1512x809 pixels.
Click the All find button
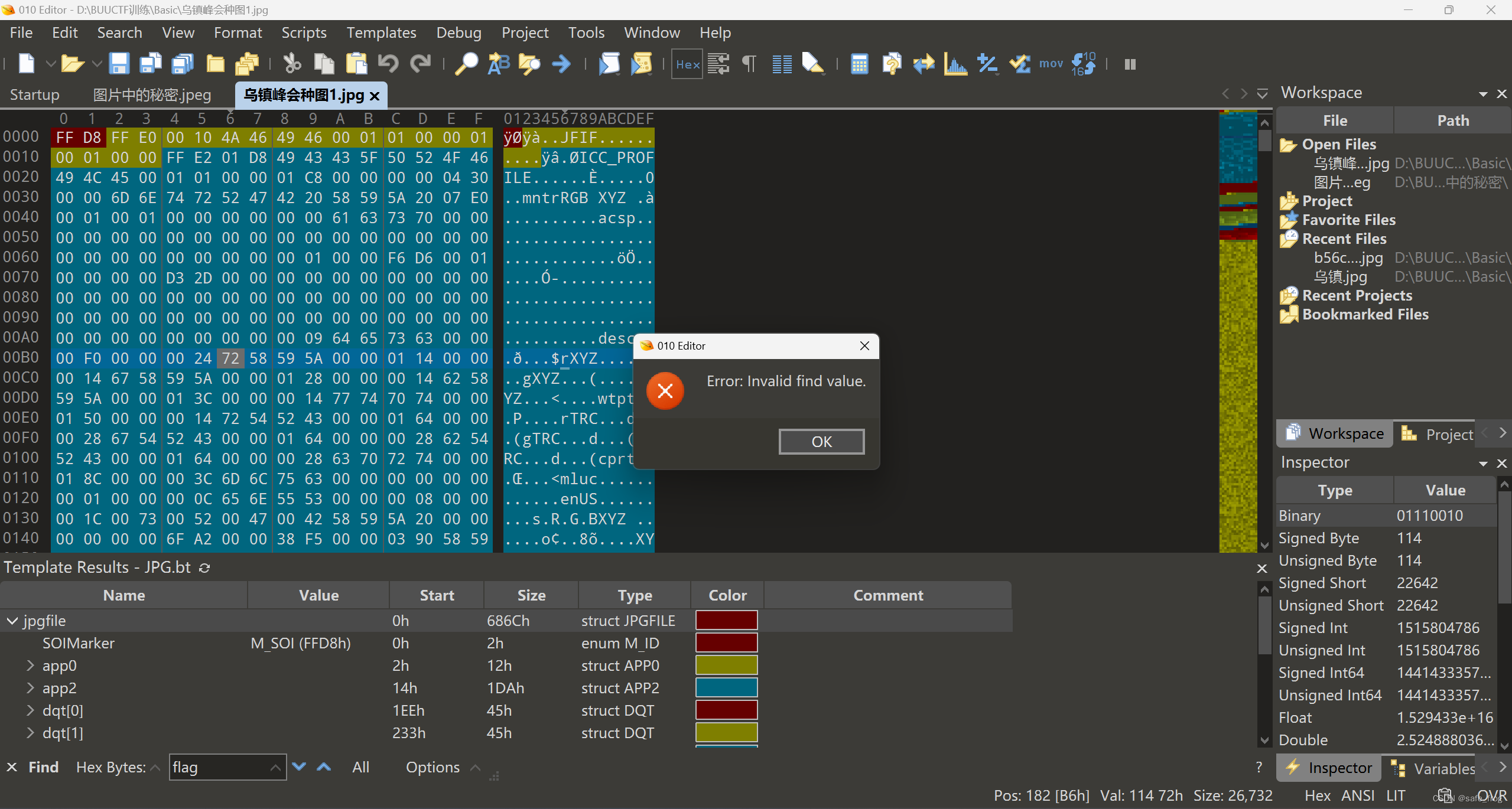click(360, 767)
